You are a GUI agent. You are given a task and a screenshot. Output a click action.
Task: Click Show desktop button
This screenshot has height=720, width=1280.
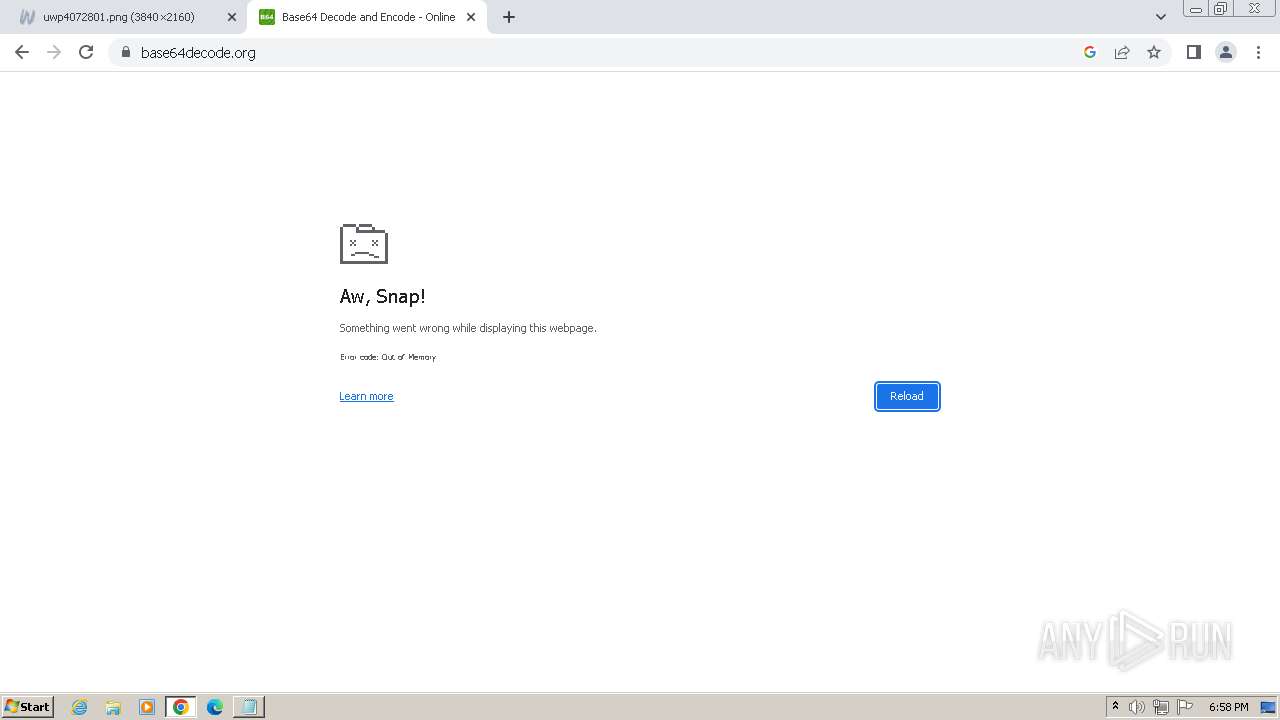tap(1269, 707)
